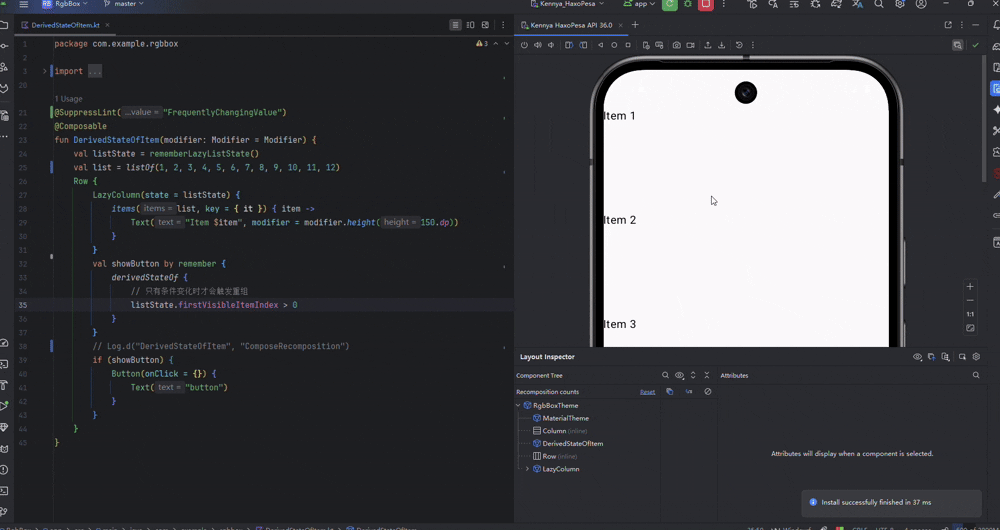Click Reset recomposition counts link

pos(647,392)
